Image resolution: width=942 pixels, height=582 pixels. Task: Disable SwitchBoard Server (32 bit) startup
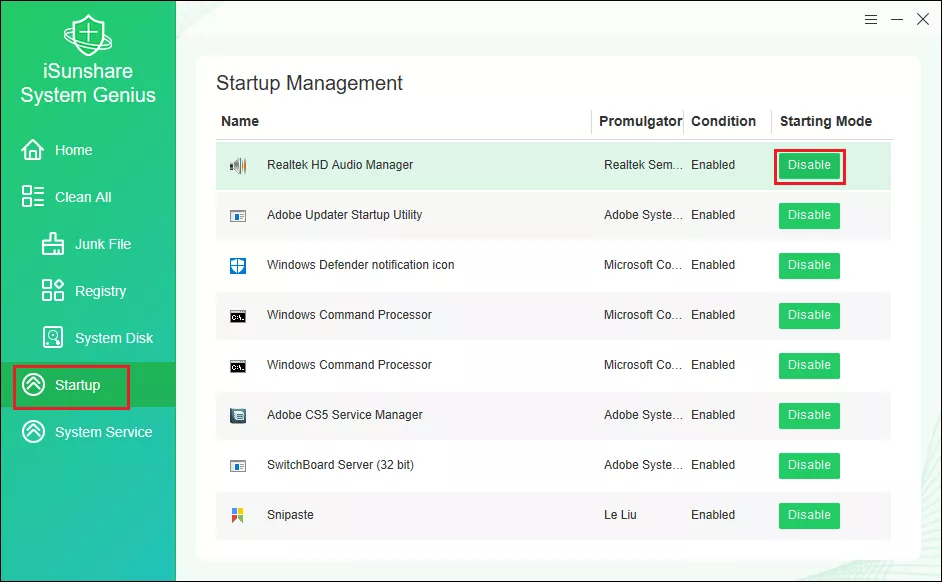click(x=809, y=465)
